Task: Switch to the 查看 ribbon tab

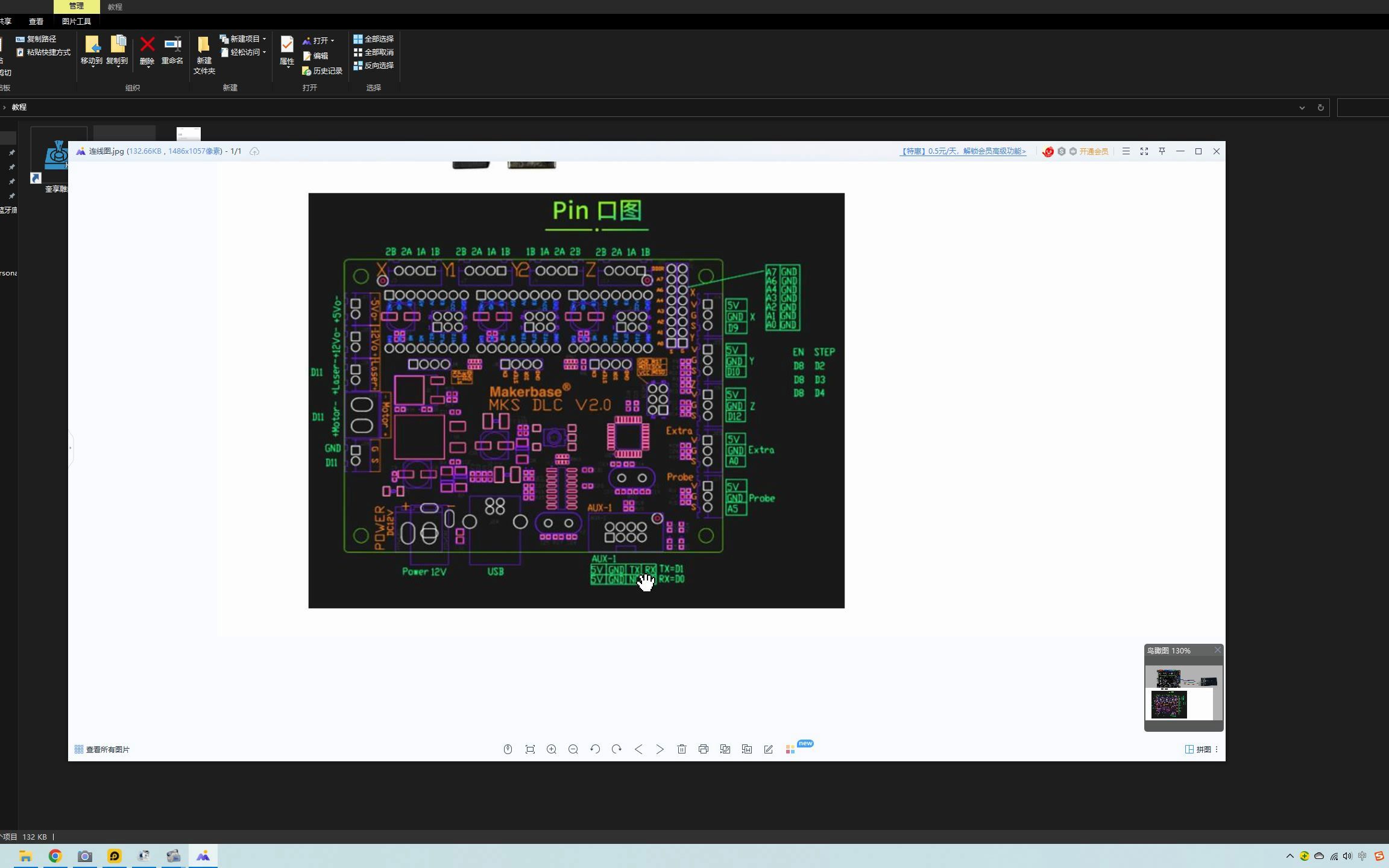Action: click(x=36, y=21)
